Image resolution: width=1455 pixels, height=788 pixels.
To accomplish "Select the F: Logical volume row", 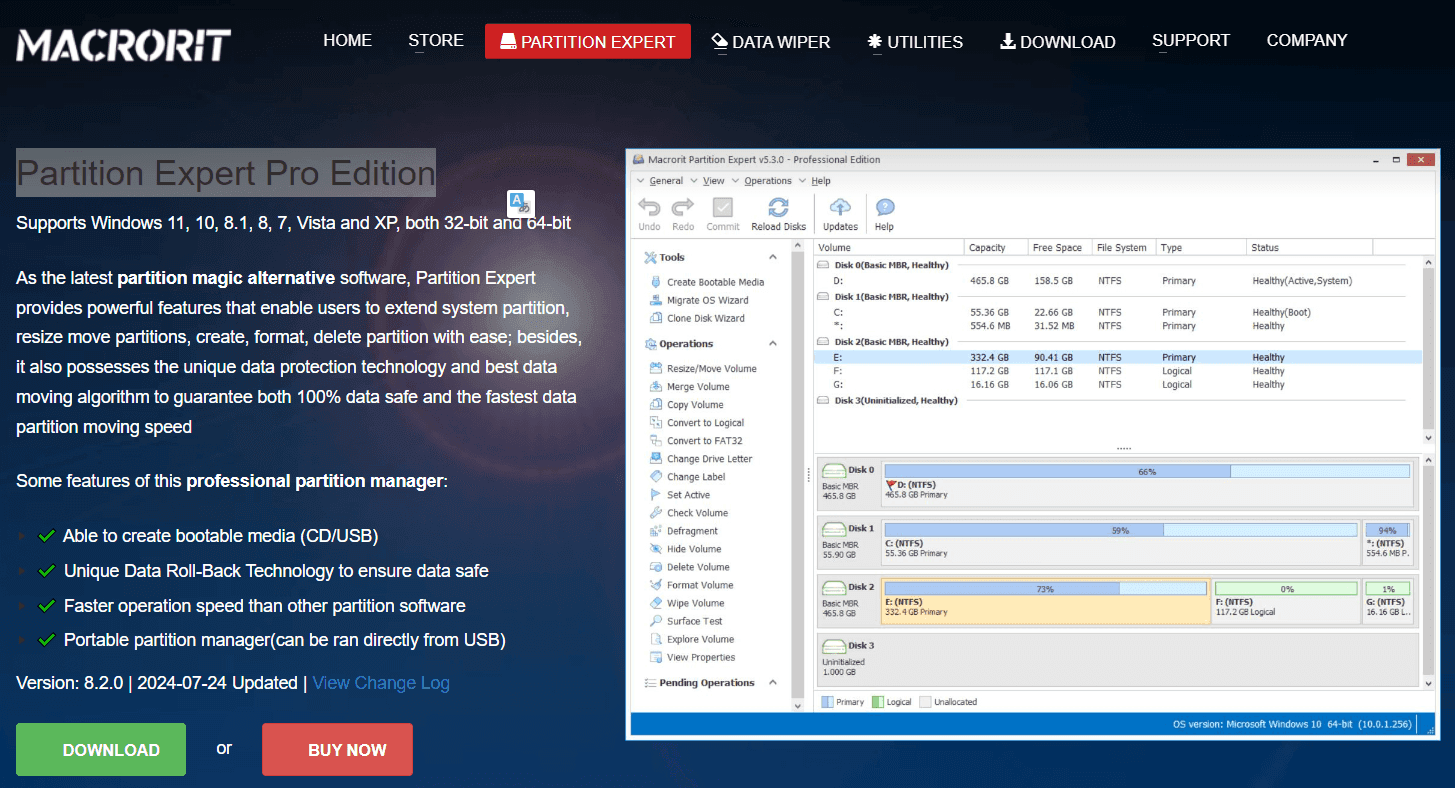I will 1118,371.
